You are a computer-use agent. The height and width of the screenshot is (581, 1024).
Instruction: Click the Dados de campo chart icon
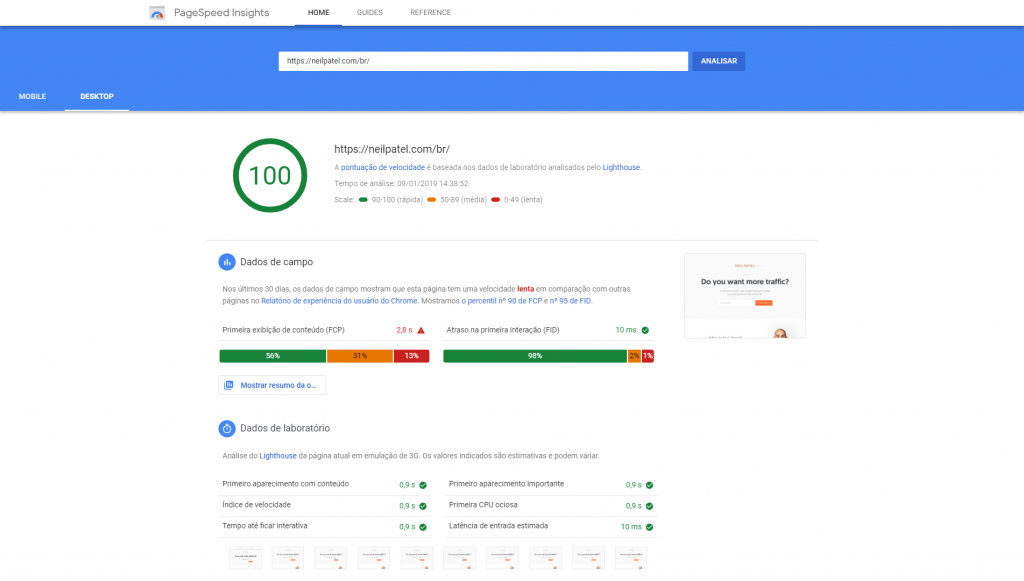click(227, 262)
